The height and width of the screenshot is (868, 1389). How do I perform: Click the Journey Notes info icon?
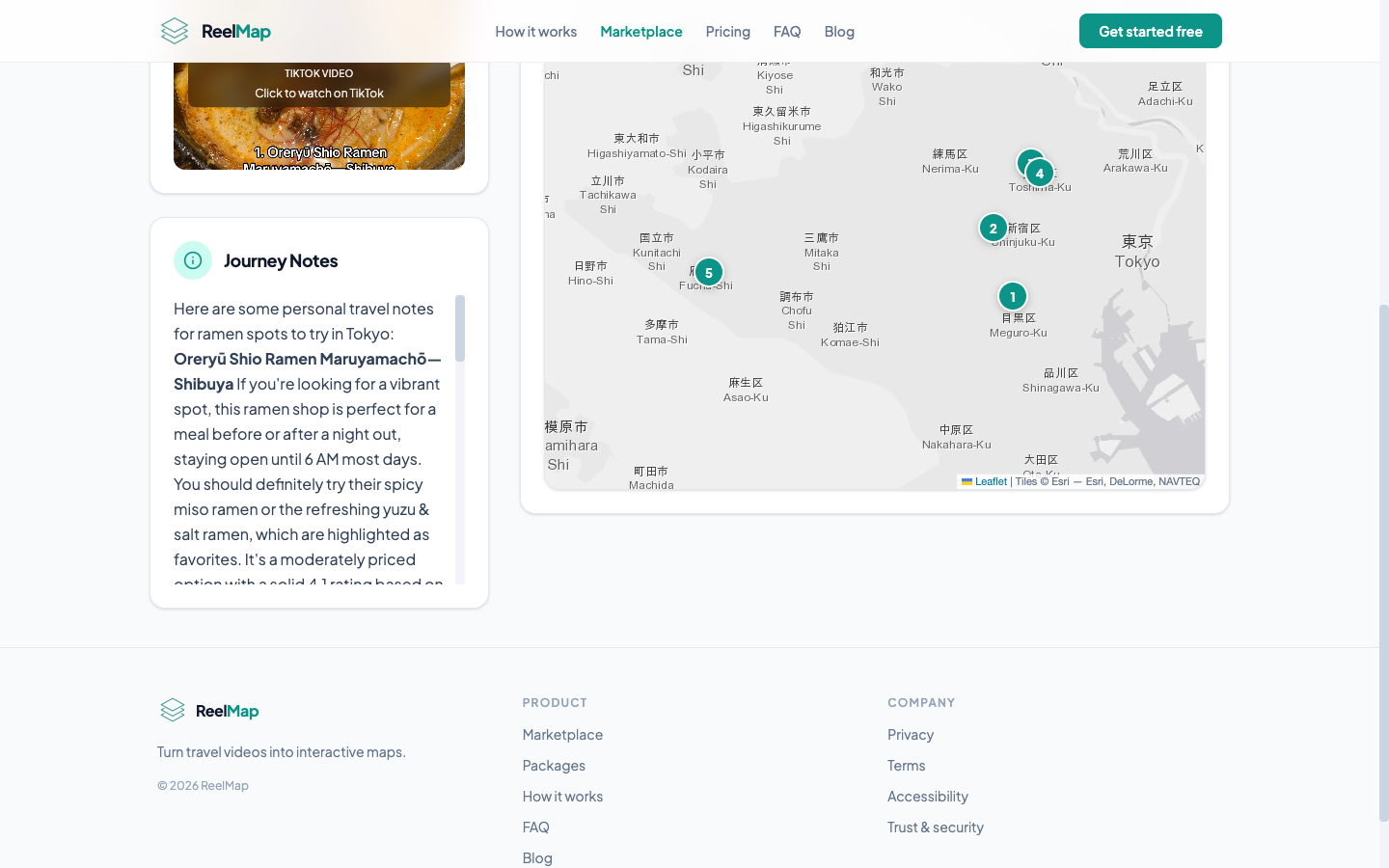pyautogui.click(x=193, y=260)
